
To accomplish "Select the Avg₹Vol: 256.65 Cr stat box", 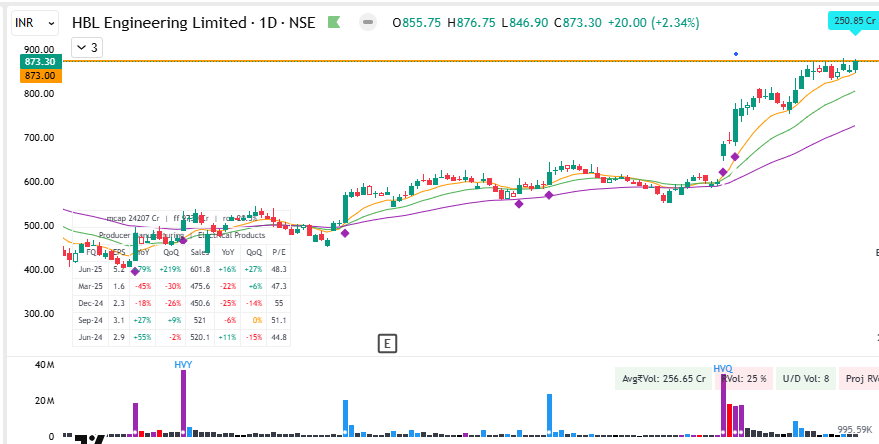I will [664, 378].
